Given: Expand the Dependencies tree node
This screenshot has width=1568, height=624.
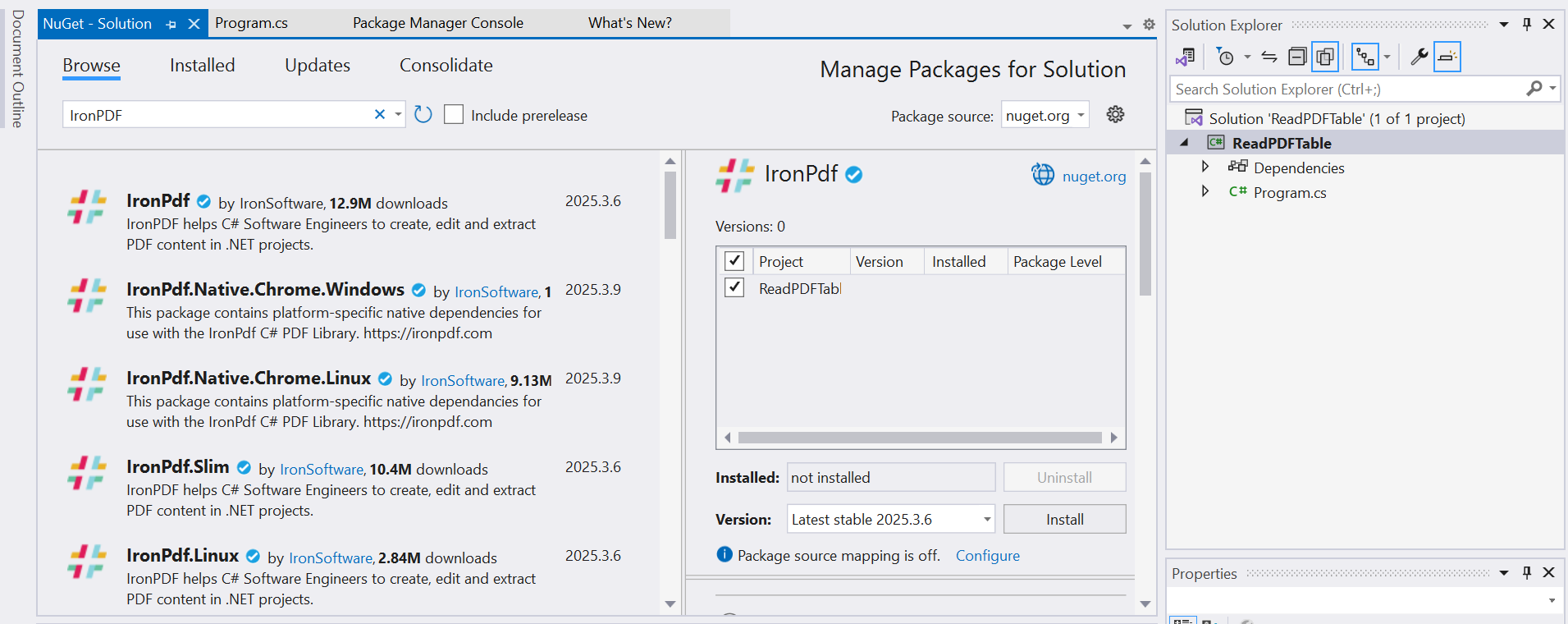Looking at the screenshot, I should coord(1205,167).
